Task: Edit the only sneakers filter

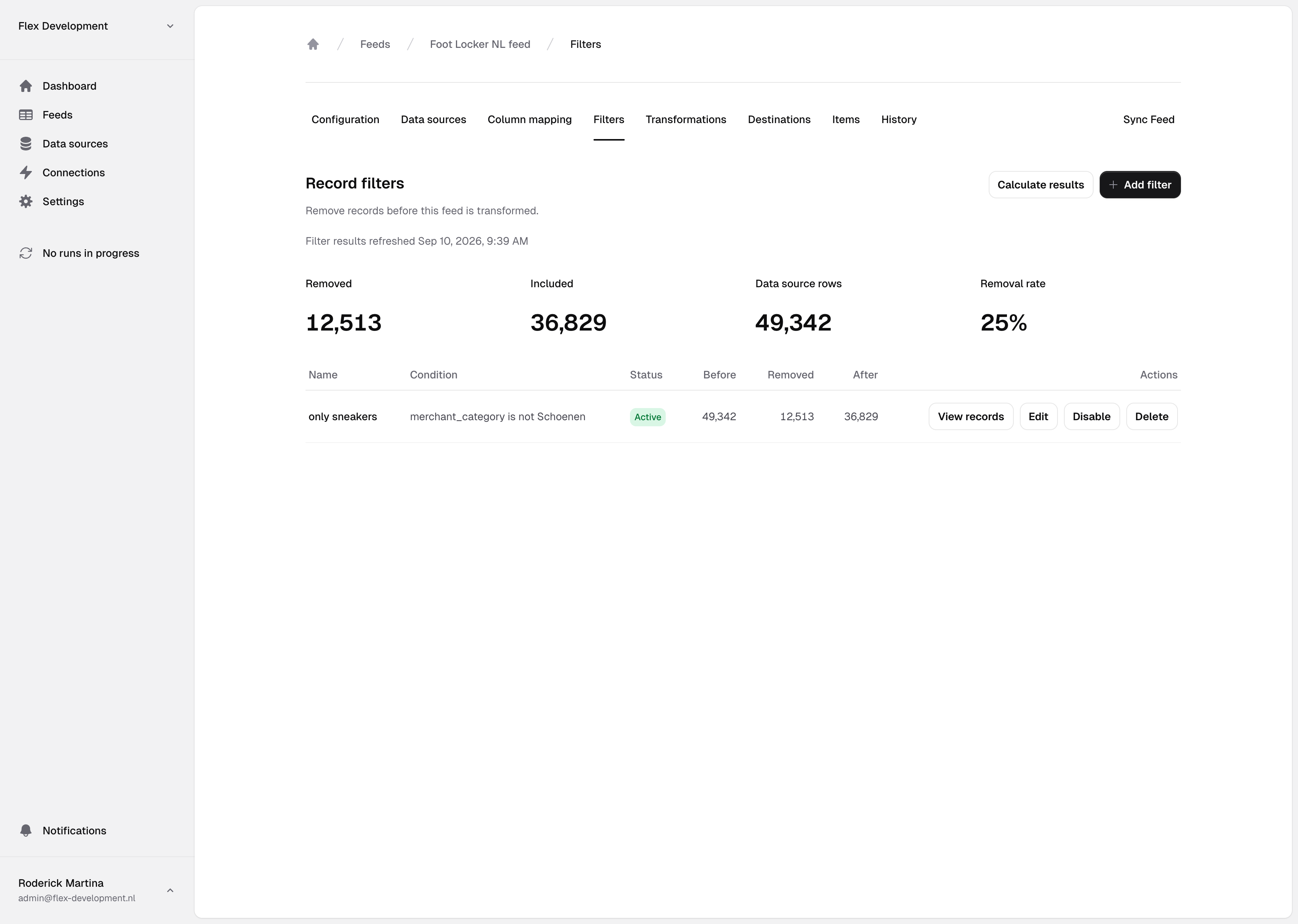Action: (1038, 416)
